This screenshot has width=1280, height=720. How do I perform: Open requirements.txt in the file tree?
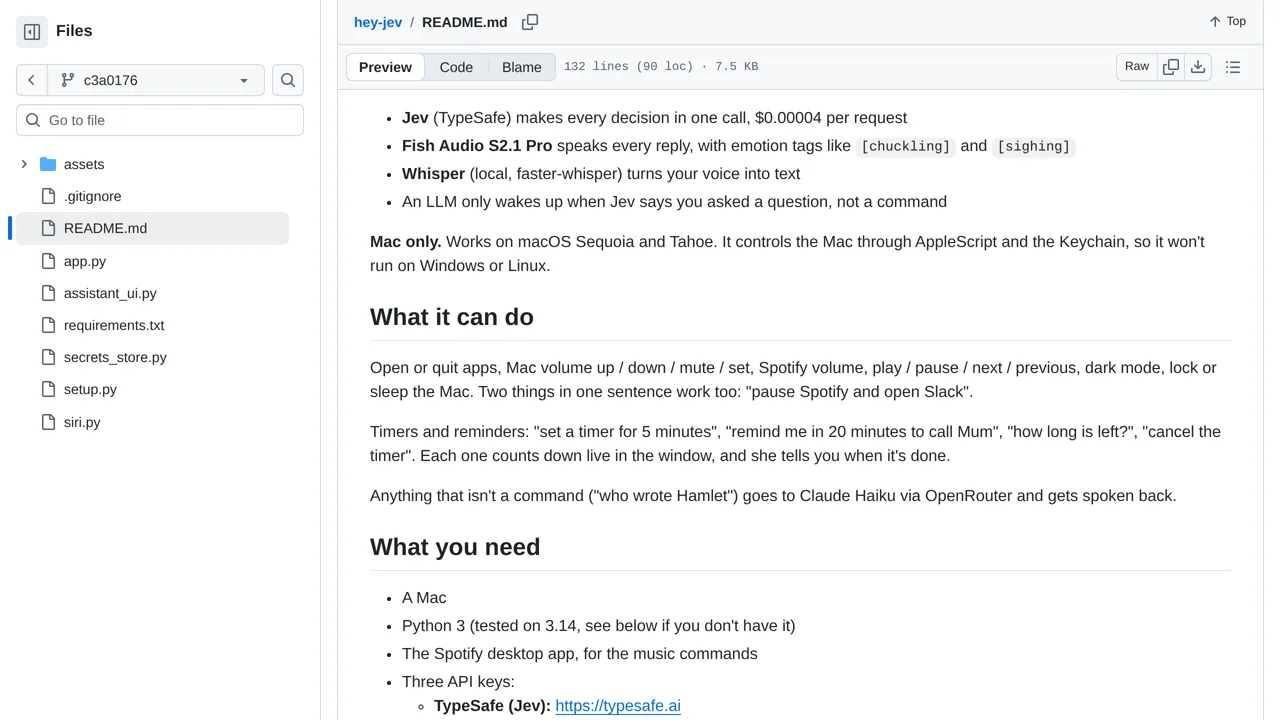pos(114,325)
